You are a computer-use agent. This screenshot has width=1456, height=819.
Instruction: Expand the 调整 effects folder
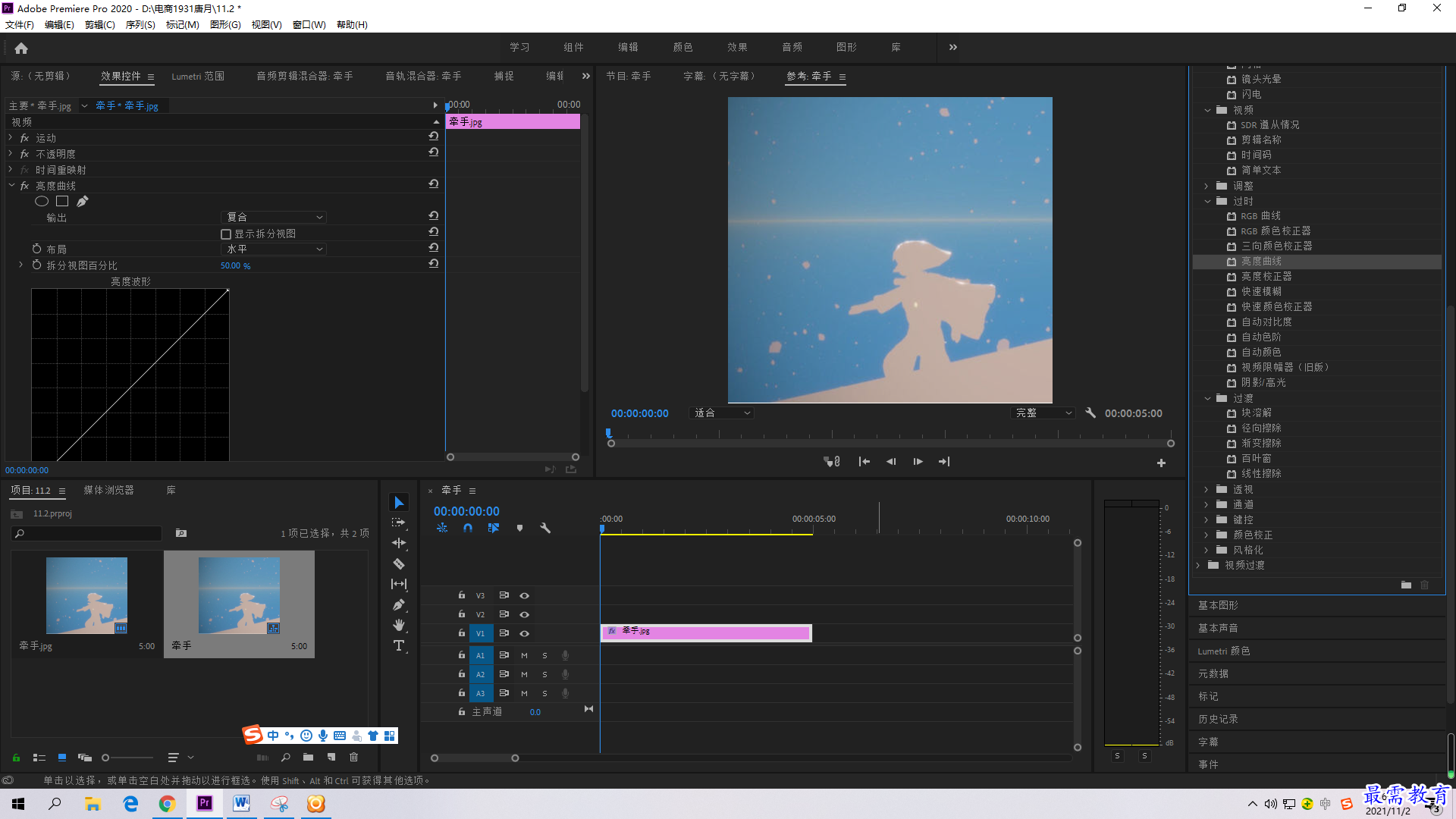point(1207,186)
